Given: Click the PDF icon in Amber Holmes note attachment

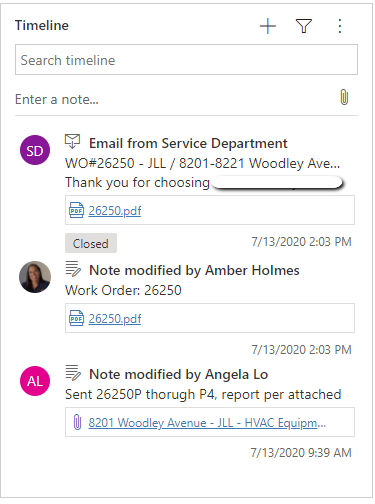Looking at the screenshot, I should tap(76, 318).
